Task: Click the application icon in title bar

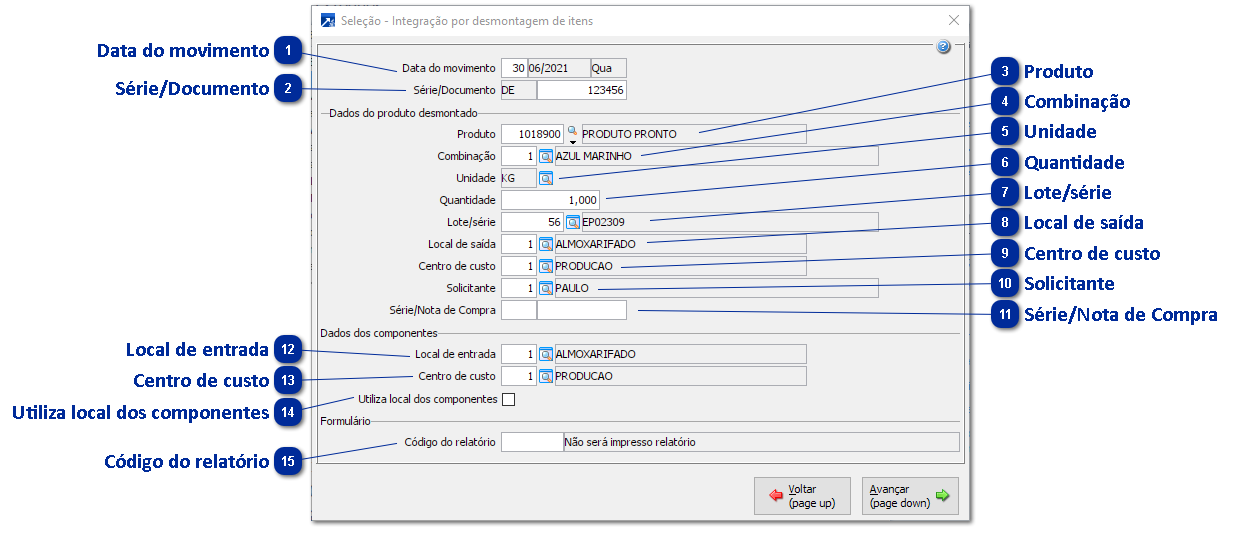Action: point(327,20)
